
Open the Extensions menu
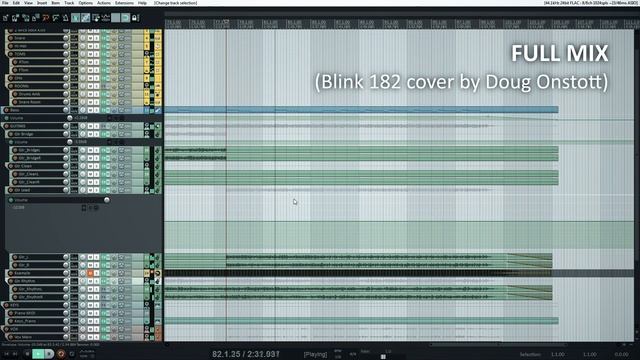(x=124, y=3)
